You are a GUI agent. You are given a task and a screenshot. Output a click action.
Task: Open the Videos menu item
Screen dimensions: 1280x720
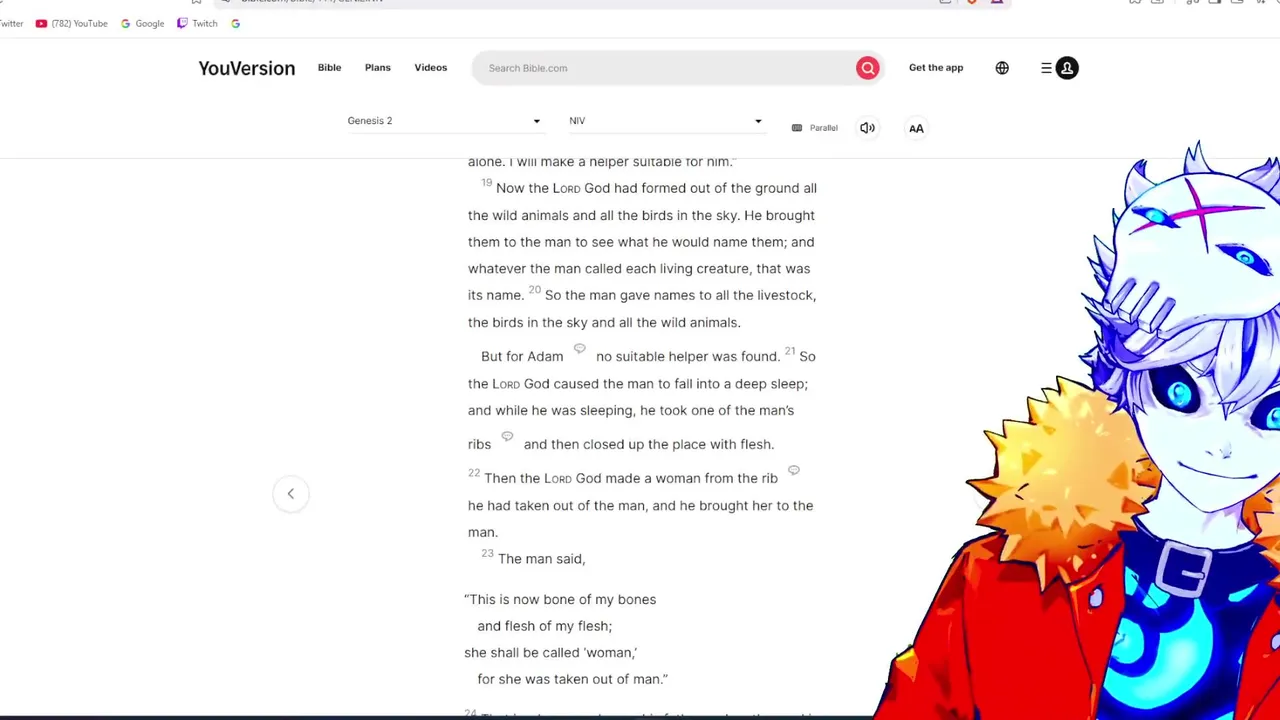(431, 68)
